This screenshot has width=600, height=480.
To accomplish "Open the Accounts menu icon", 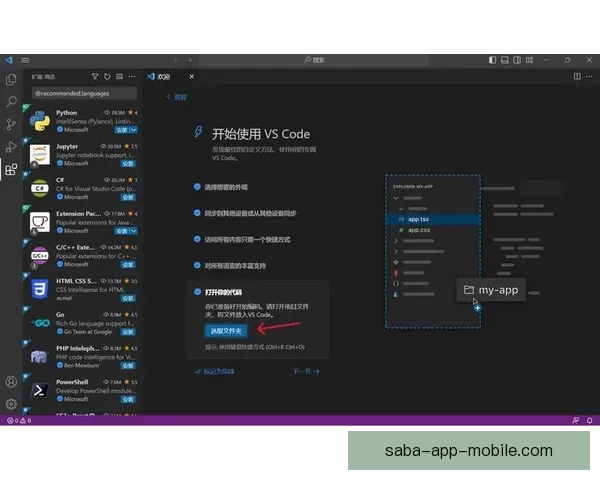I will coord(11,382).
